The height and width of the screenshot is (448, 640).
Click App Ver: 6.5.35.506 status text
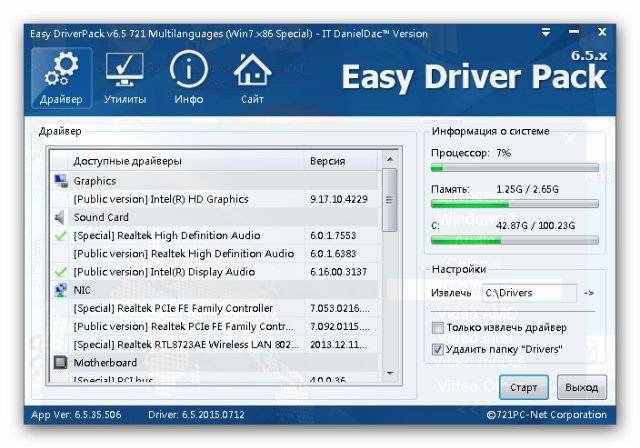(76, 415)
